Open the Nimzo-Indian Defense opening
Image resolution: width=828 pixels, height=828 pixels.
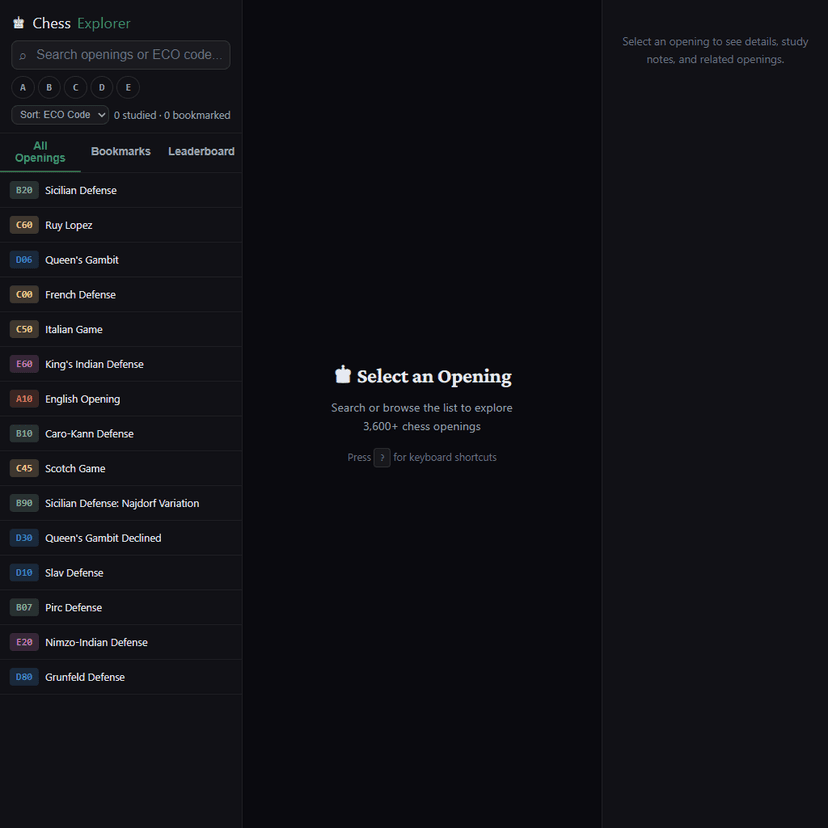click(96, 642)
